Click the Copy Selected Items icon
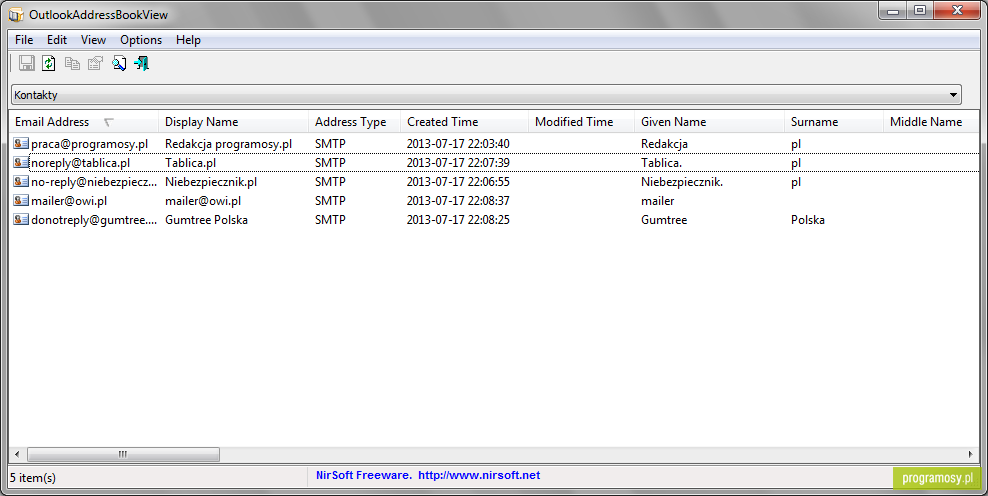 coord(72,63)
